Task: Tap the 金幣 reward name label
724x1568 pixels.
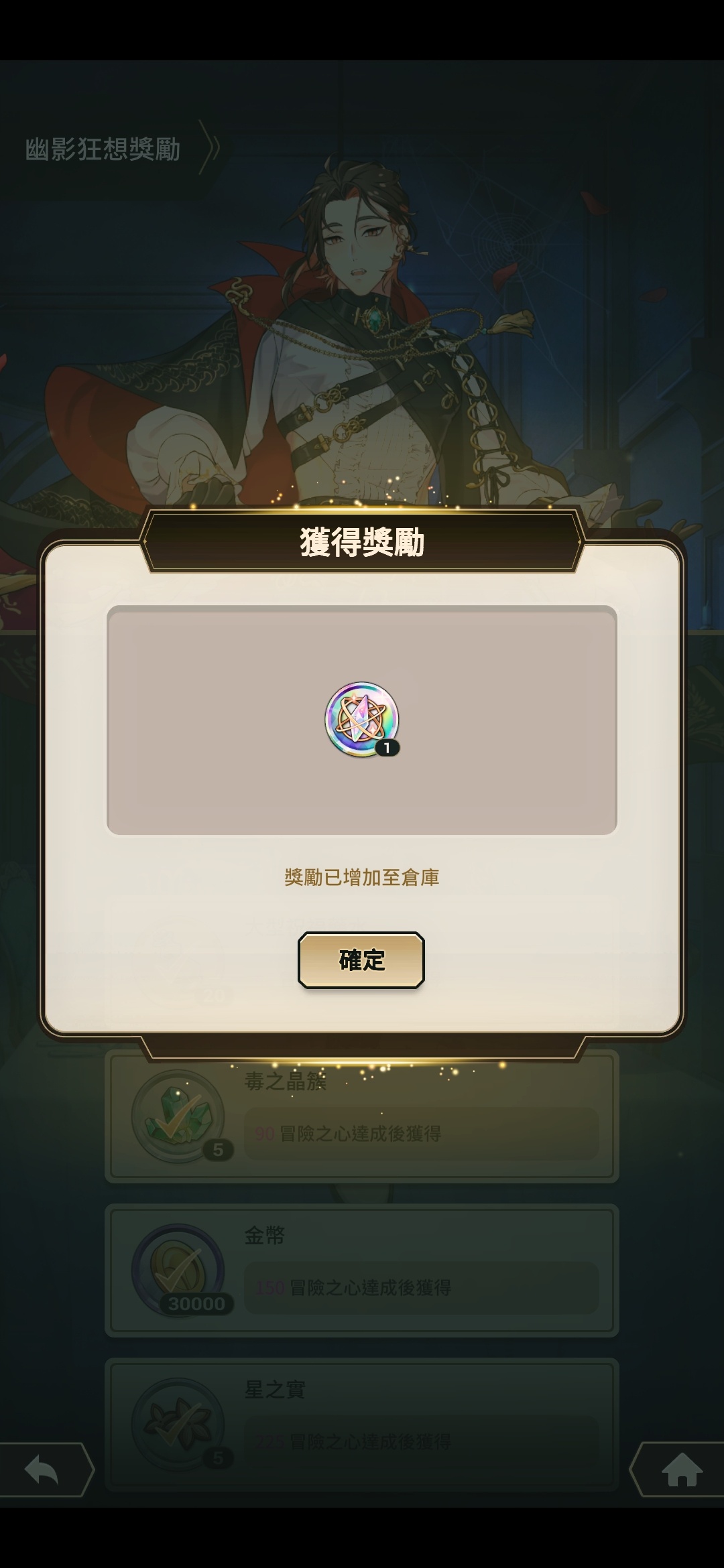Action: point(264,1235)
